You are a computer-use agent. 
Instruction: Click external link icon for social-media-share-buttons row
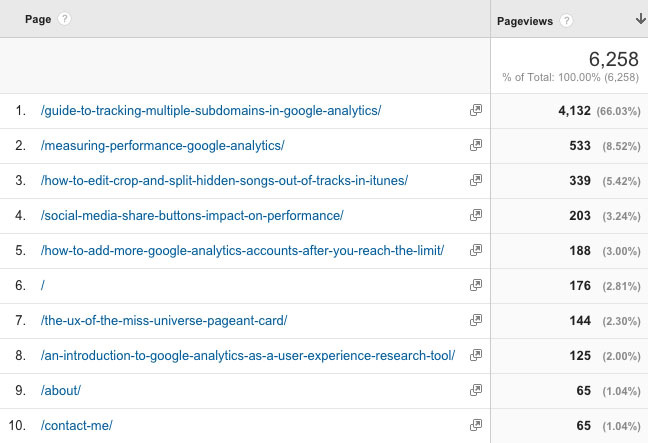click(x=476, y=215)
